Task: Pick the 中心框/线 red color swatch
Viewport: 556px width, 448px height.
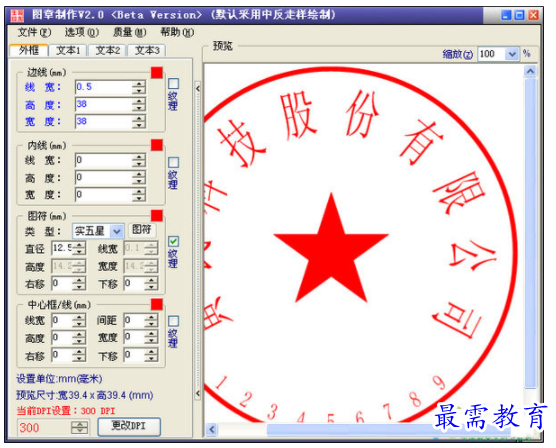Action: 157,304
